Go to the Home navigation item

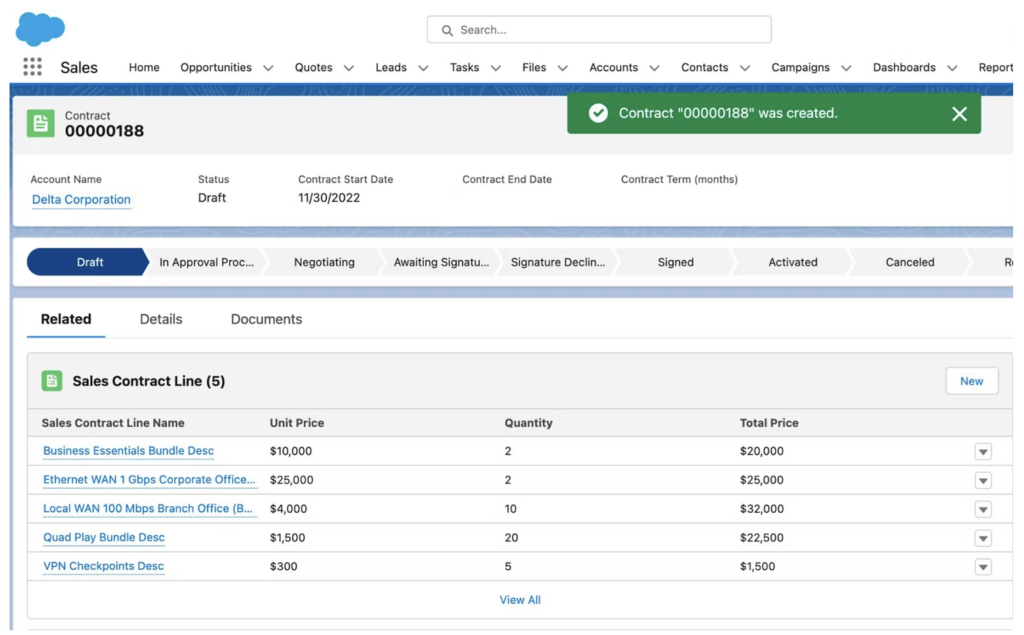pos(144,67)
